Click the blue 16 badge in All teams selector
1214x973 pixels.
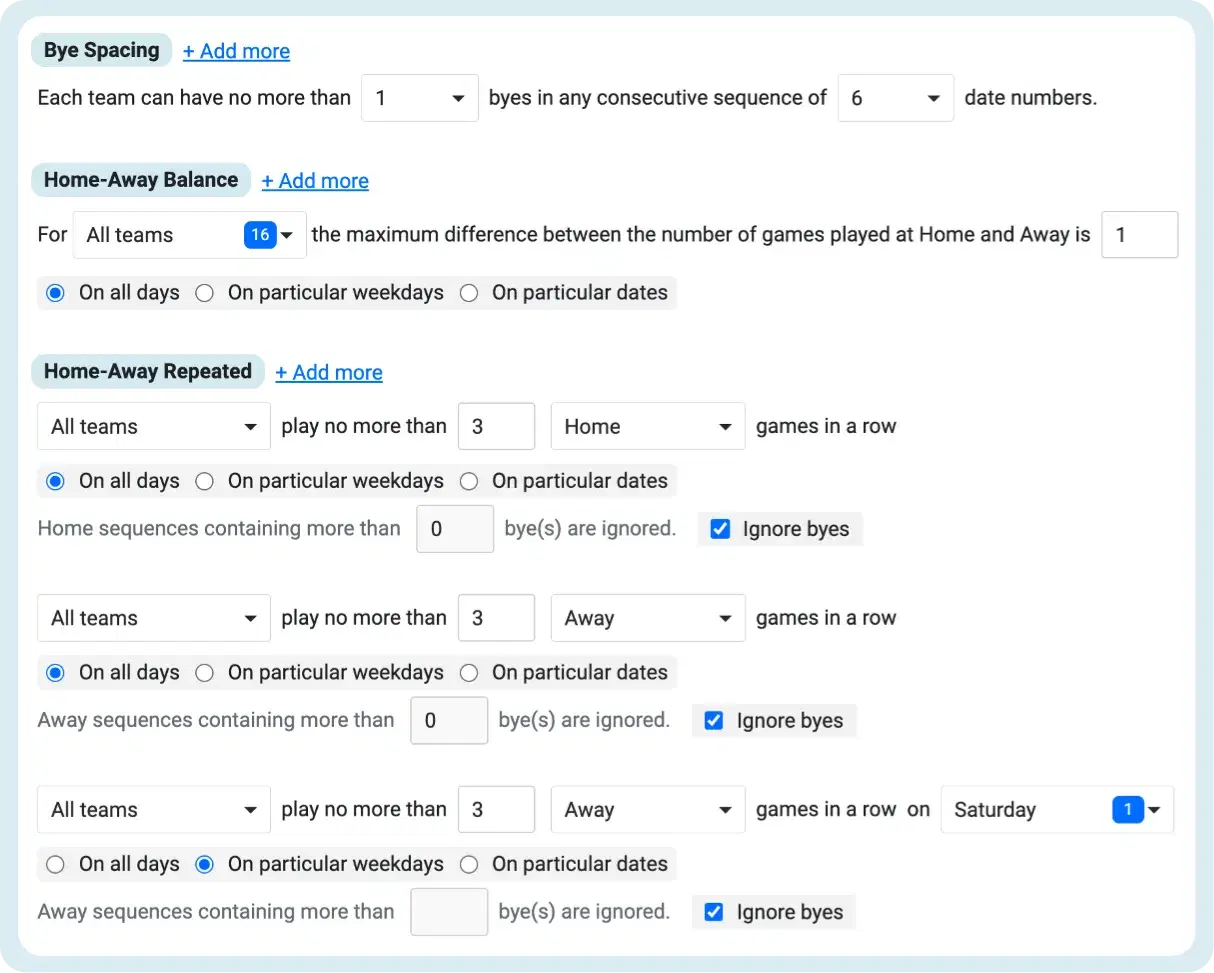(x=260, y=235)
